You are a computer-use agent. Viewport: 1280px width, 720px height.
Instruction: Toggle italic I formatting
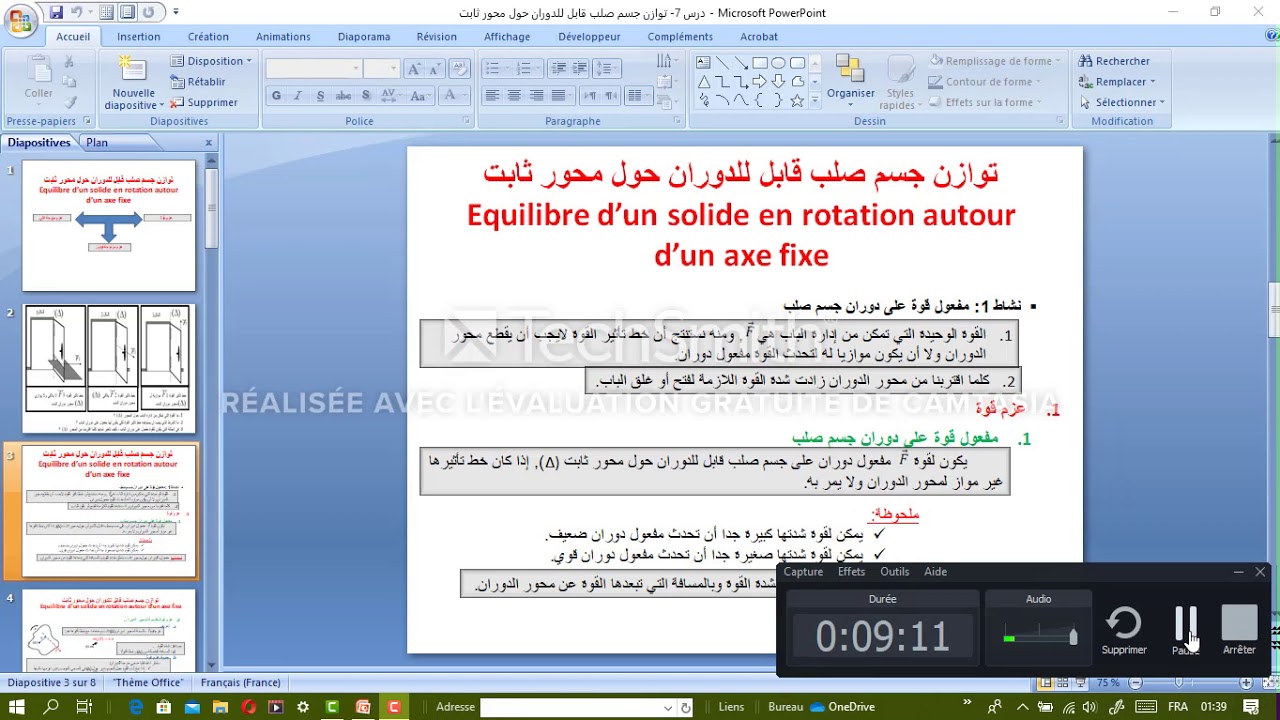pyautogui.click(x=298, y=96)
